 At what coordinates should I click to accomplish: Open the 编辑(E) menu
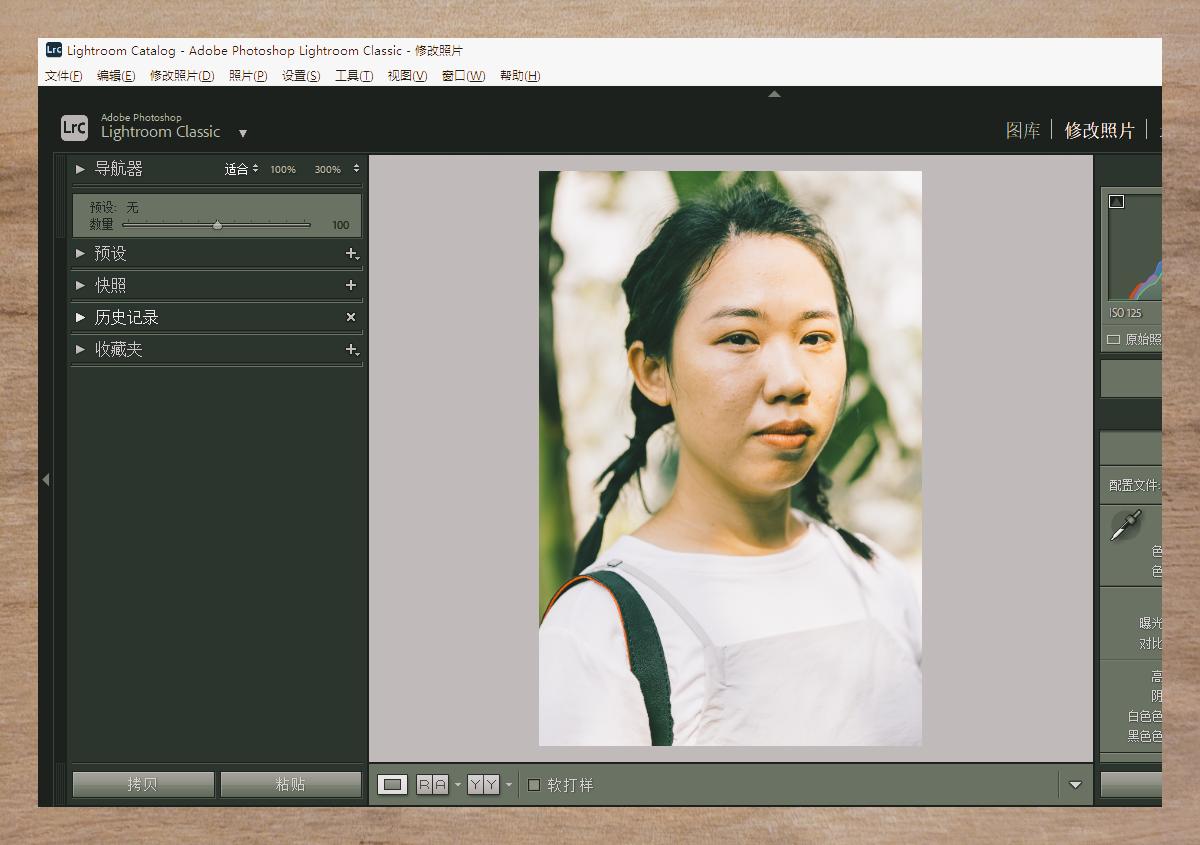[115, 76]
